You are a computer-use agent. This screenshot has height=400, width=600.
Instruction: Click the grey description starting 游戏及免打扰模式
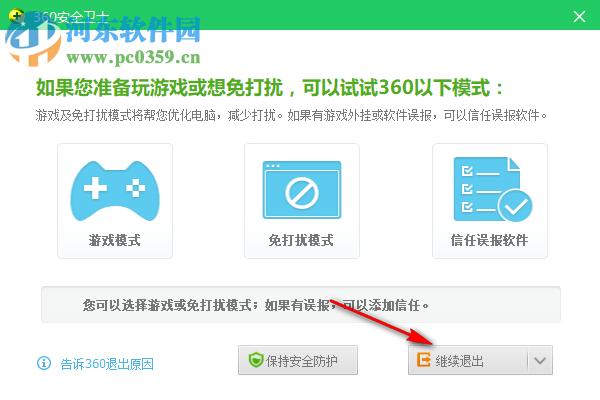(292, 115)
